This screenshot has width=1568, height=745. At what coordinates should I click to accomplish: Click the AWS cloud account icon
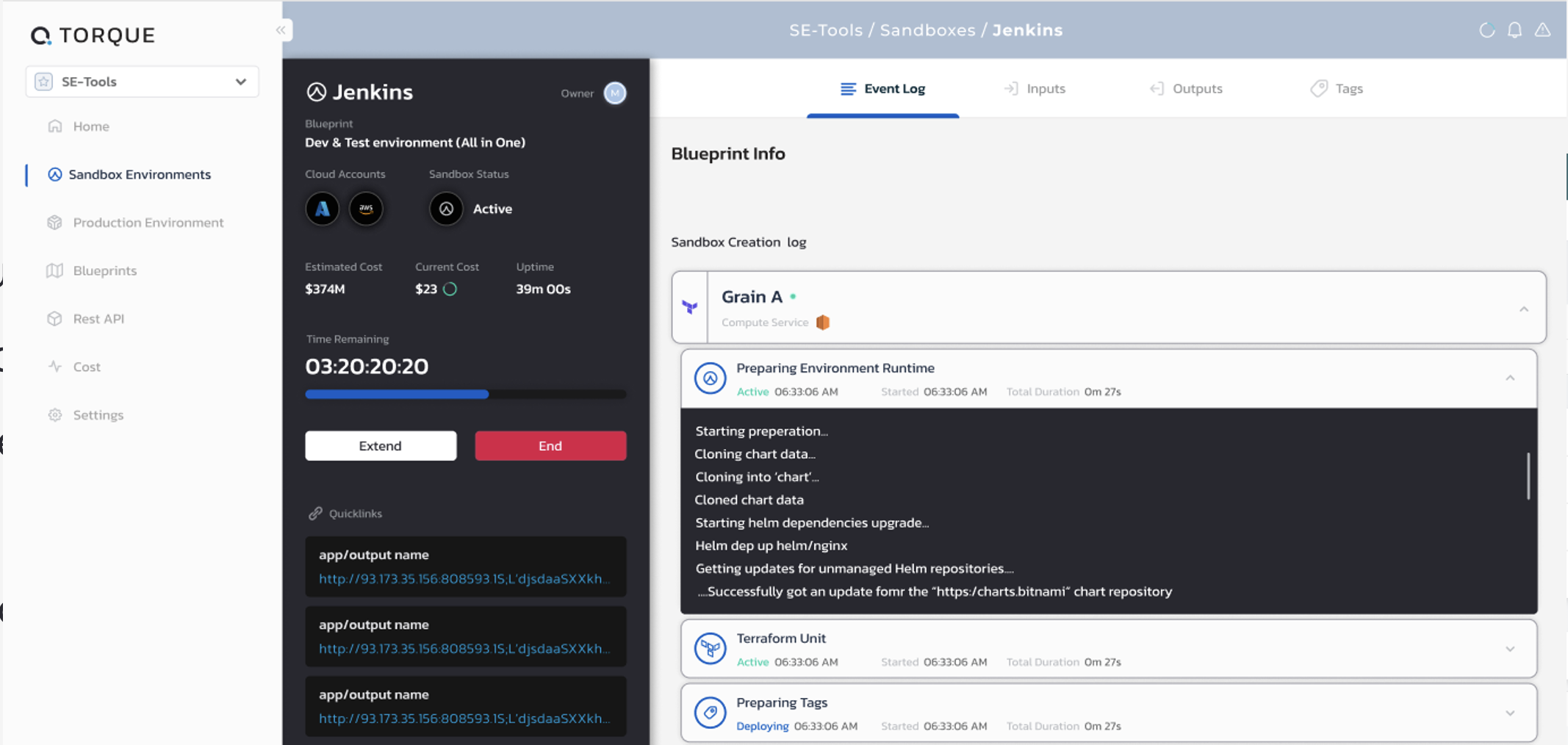pos(366,209)
